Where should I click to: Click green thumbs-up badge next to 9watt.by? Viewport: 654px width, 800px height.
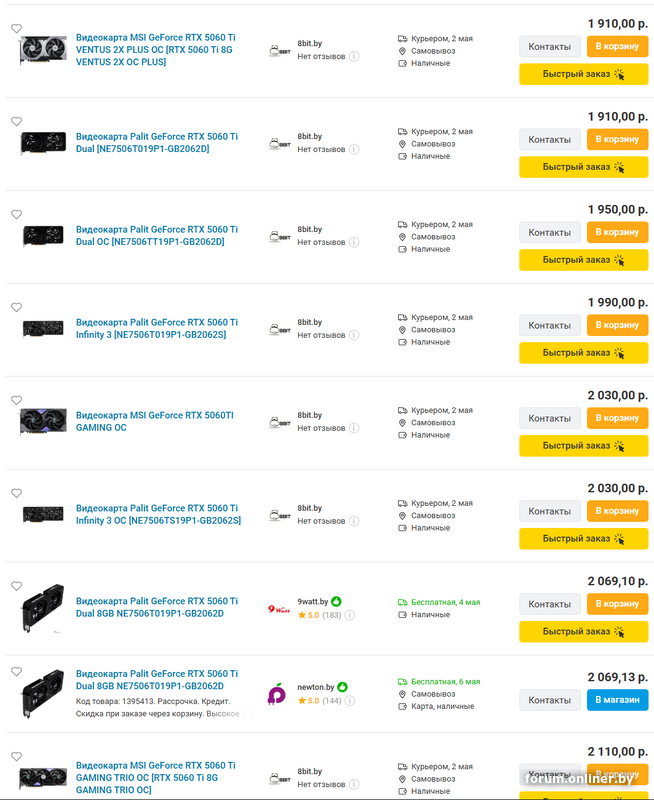click(336, 602)
